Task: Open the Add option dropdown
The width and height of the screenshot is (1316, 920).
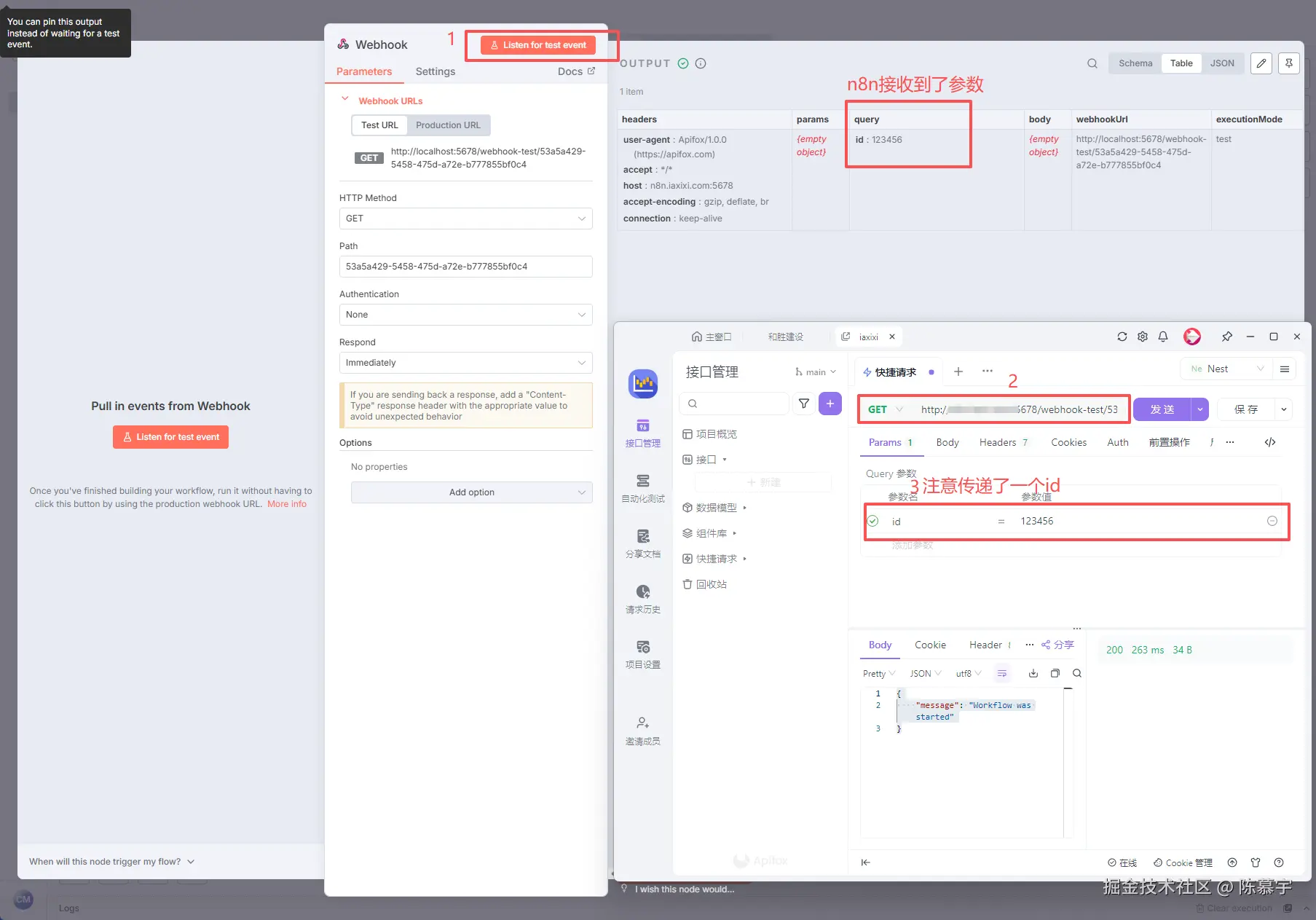Action: 472,492
